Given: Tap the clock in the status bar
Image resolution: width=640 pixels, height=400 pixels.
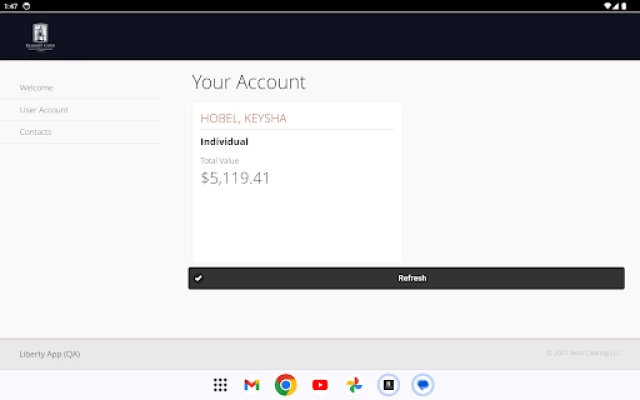Looking at the screenshot, I should coord(9,5).
